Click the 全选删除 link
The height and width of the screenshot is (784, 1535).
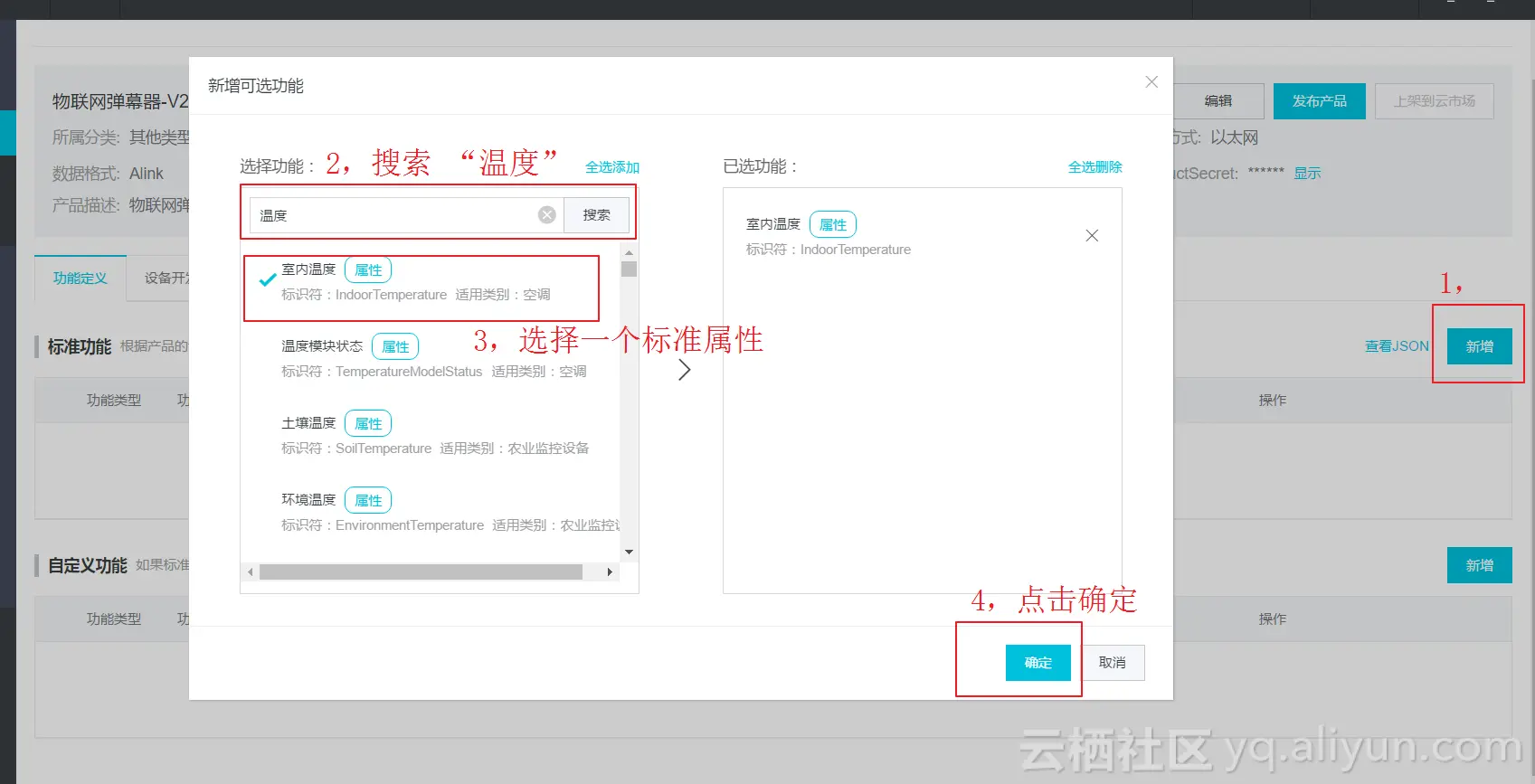coord(1094,167)
